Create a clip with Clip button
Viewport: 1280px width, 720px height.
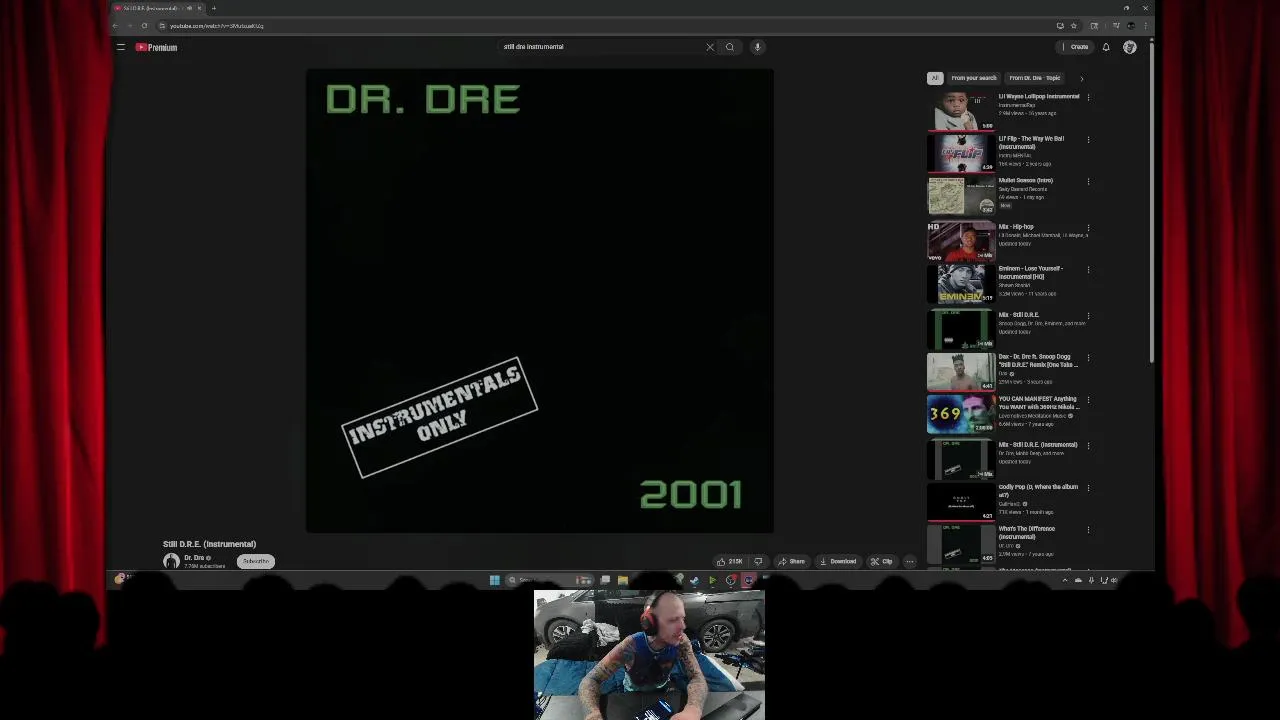tap(881, 561)
